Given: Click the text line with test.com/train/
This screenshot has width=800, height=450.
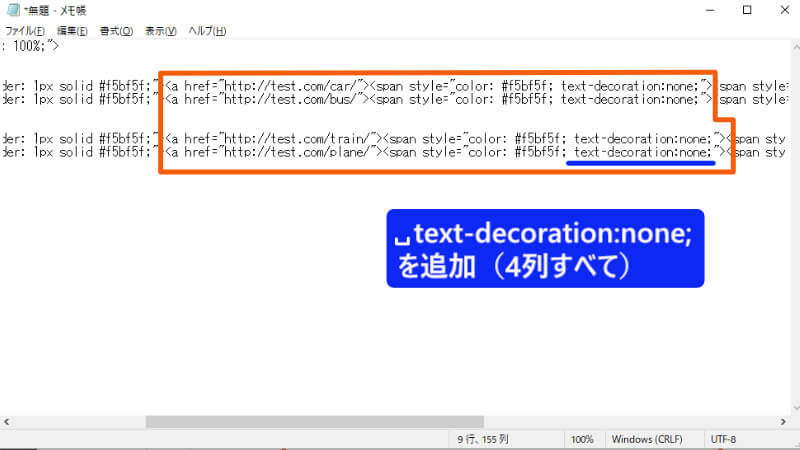Looking at the screenshot, I should coord(395,139).
